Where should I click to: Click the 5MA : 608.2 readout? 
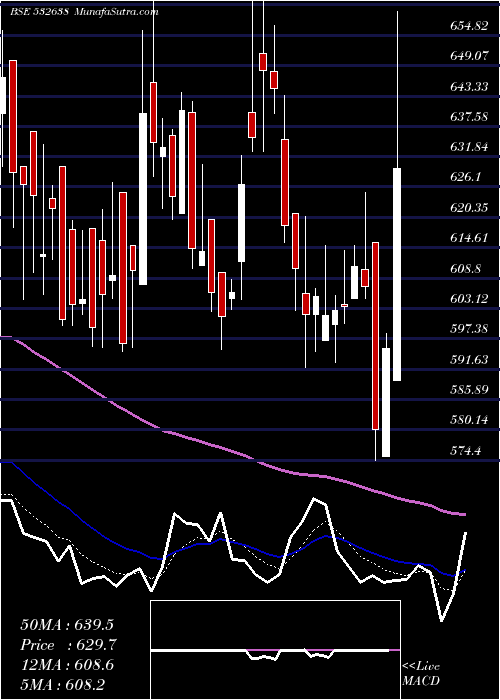tap(62, 684)
